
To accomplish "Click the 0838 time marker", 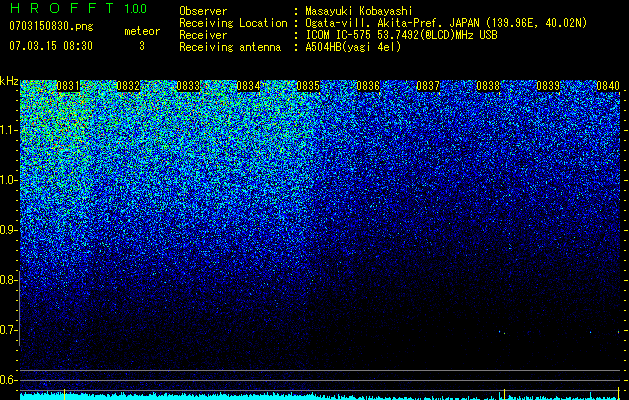I will click(488, 86).
